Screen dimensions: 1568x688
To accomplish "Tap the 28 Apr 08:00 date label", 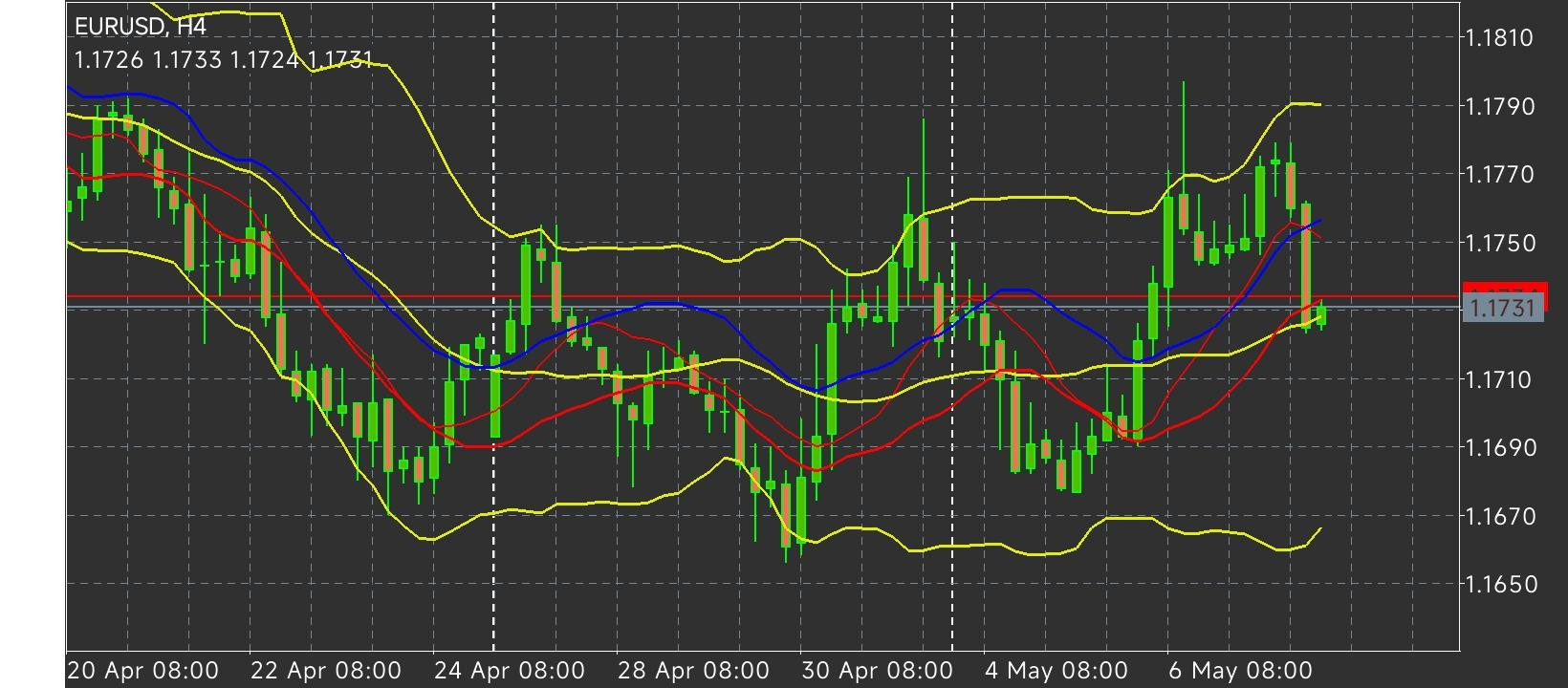I will (693, 670).
